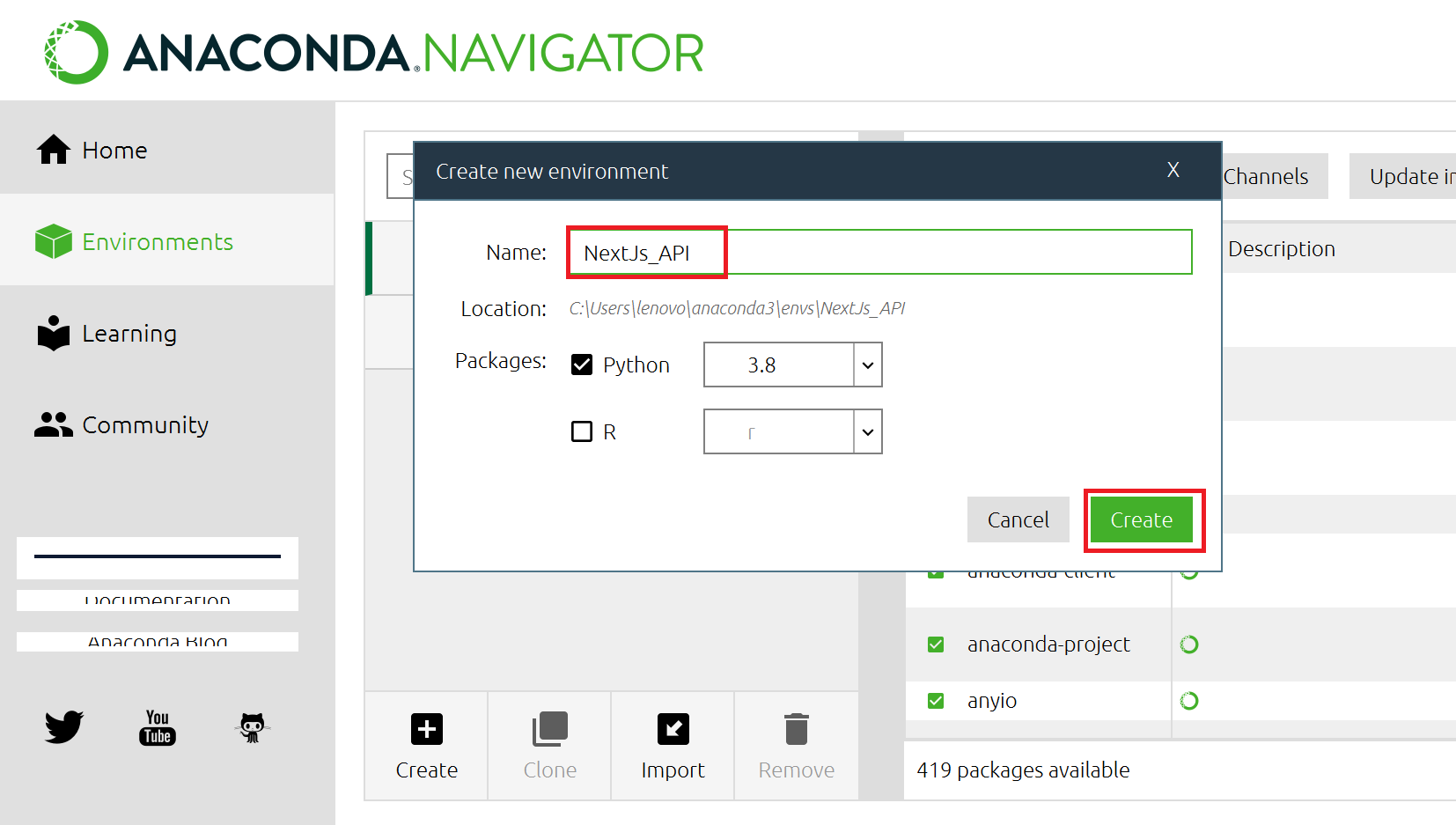
Task: Go to the Home section
Action: (114, 151)
